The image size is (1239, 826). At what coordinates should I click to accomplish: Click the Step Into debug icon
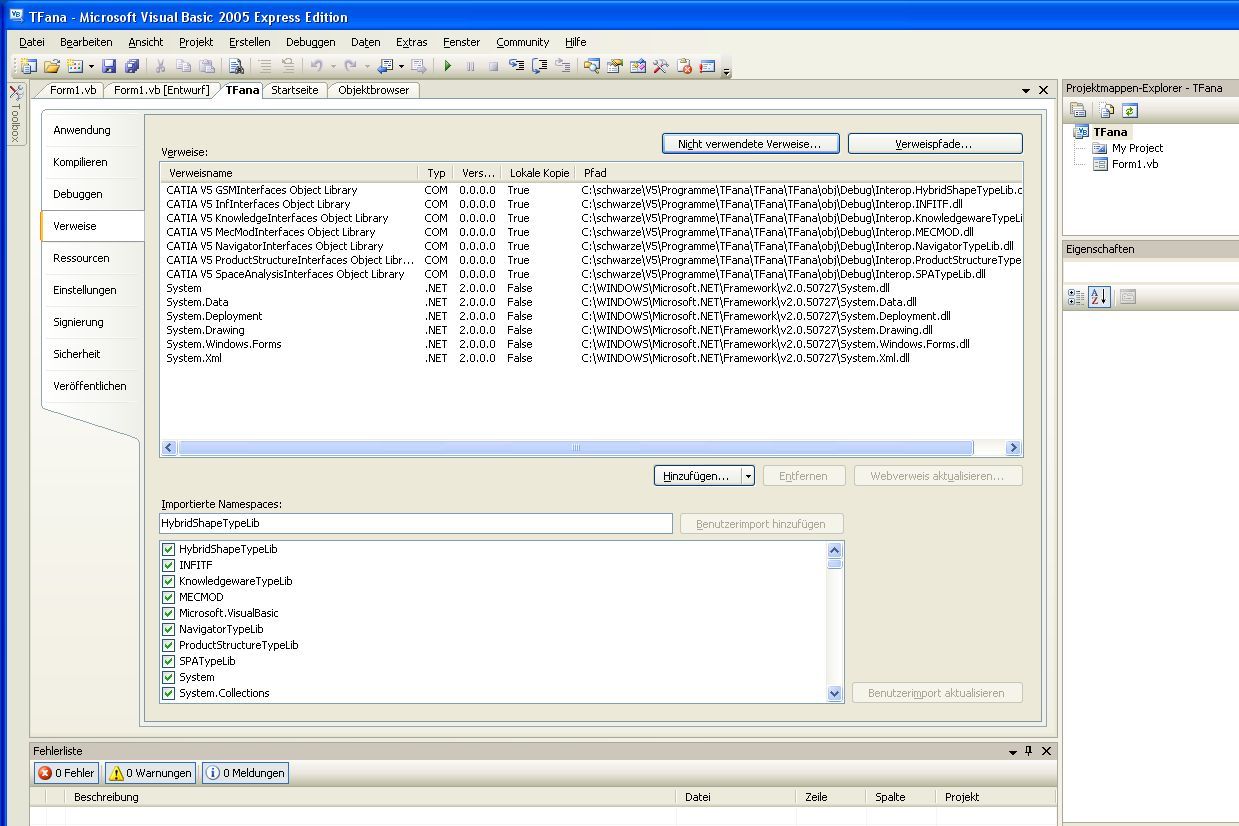pyautogui.click(x=516, y=67)
